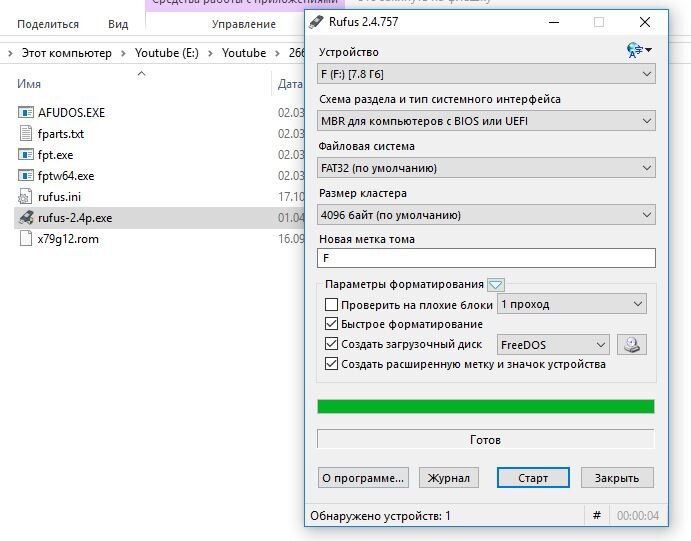Image resolution: width=691 pixels, height=541 pixels.
Task: Click the О программе... button
Action: (x=363, y=478)
